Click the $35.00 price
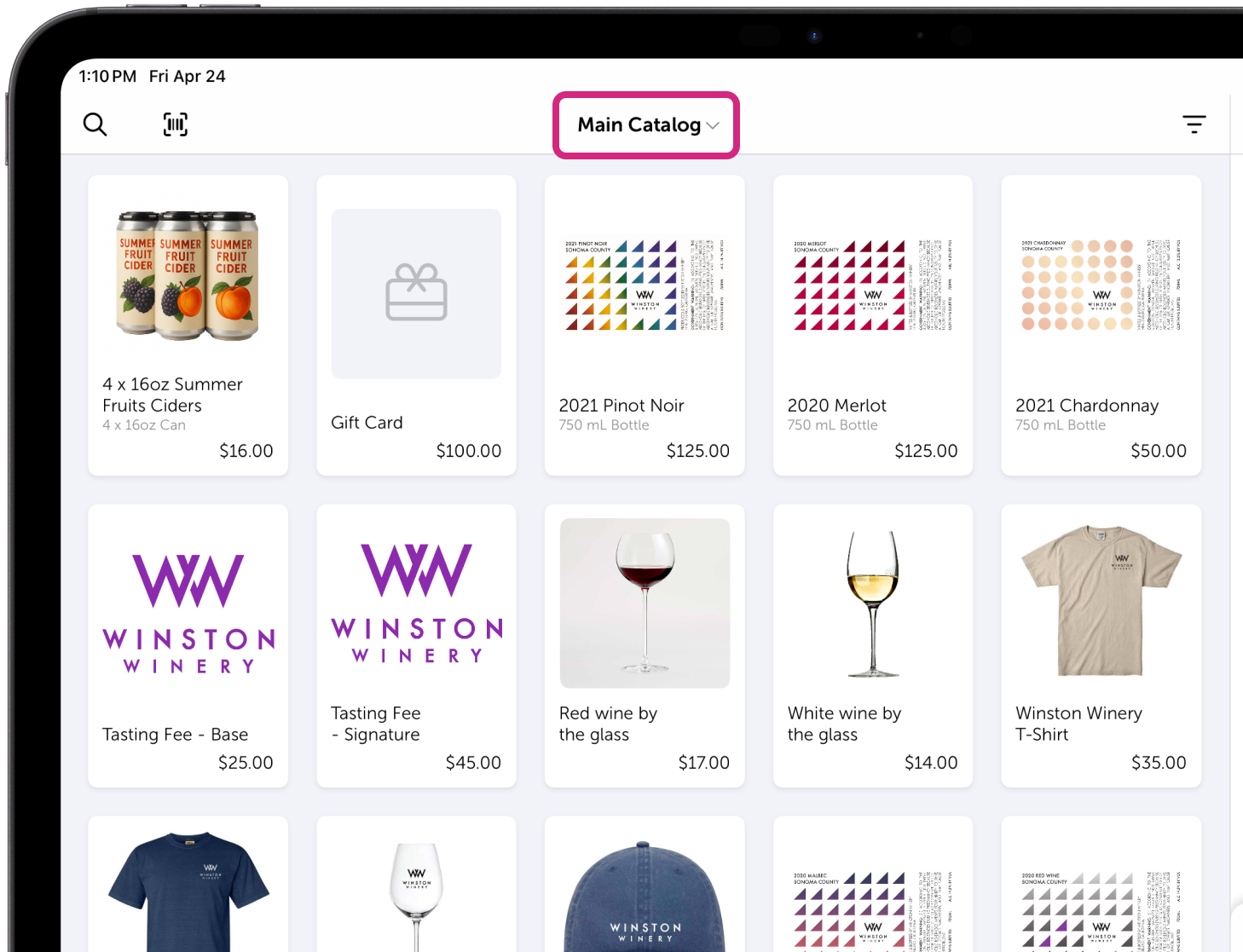The image size is (1243, 952). coord(1159,763)
